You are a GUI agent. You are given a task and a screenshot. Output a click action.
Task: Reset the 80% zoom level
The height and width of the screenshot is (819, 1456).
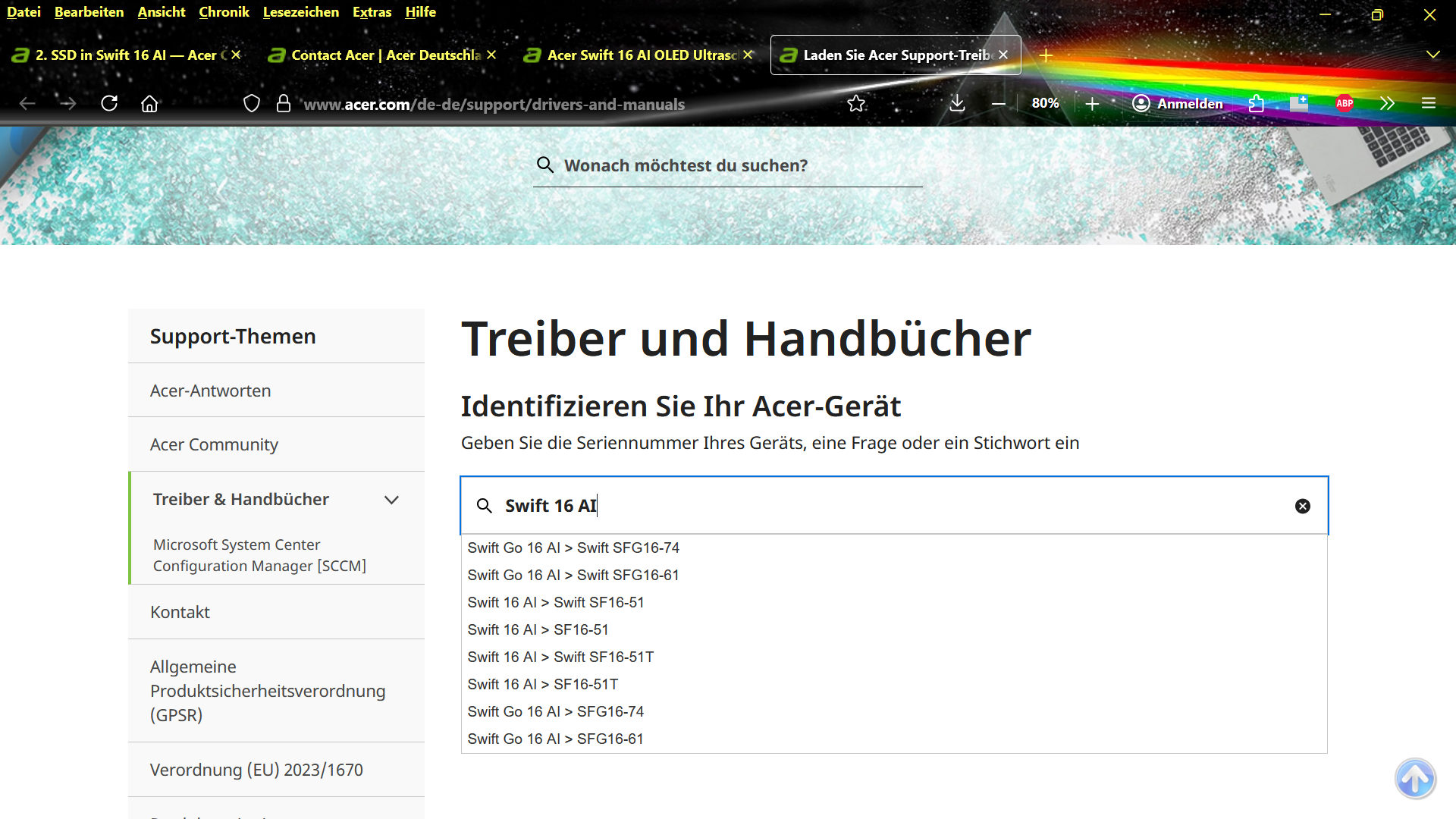(x=1045, y=103)
